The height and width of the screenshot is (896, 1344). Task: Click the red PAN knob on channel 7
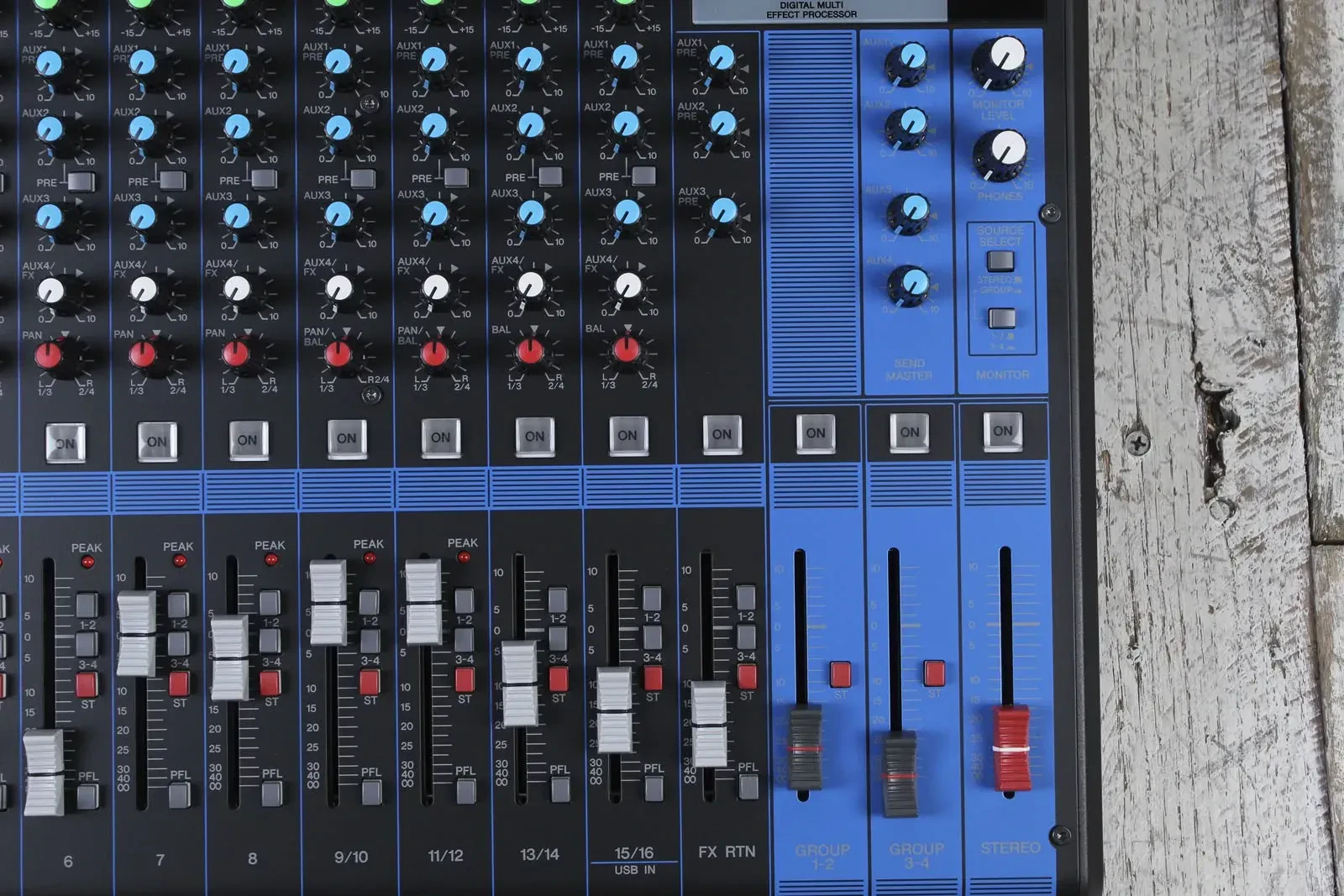click(x=144, y=354)
